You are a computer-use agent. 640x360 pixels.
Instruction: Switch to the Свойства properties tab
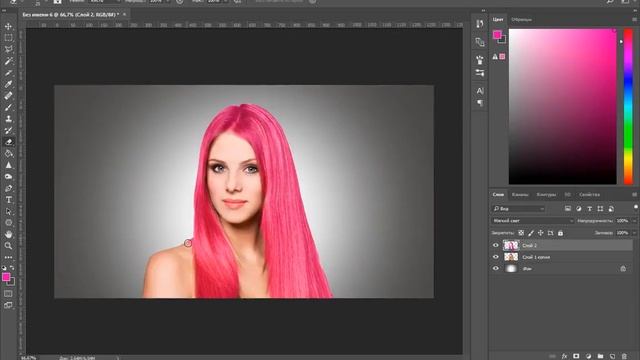point(589,195)
